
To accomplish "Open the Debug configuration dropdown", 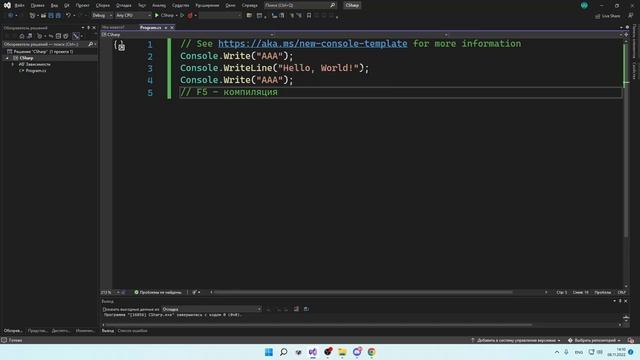I will [102, 16].
